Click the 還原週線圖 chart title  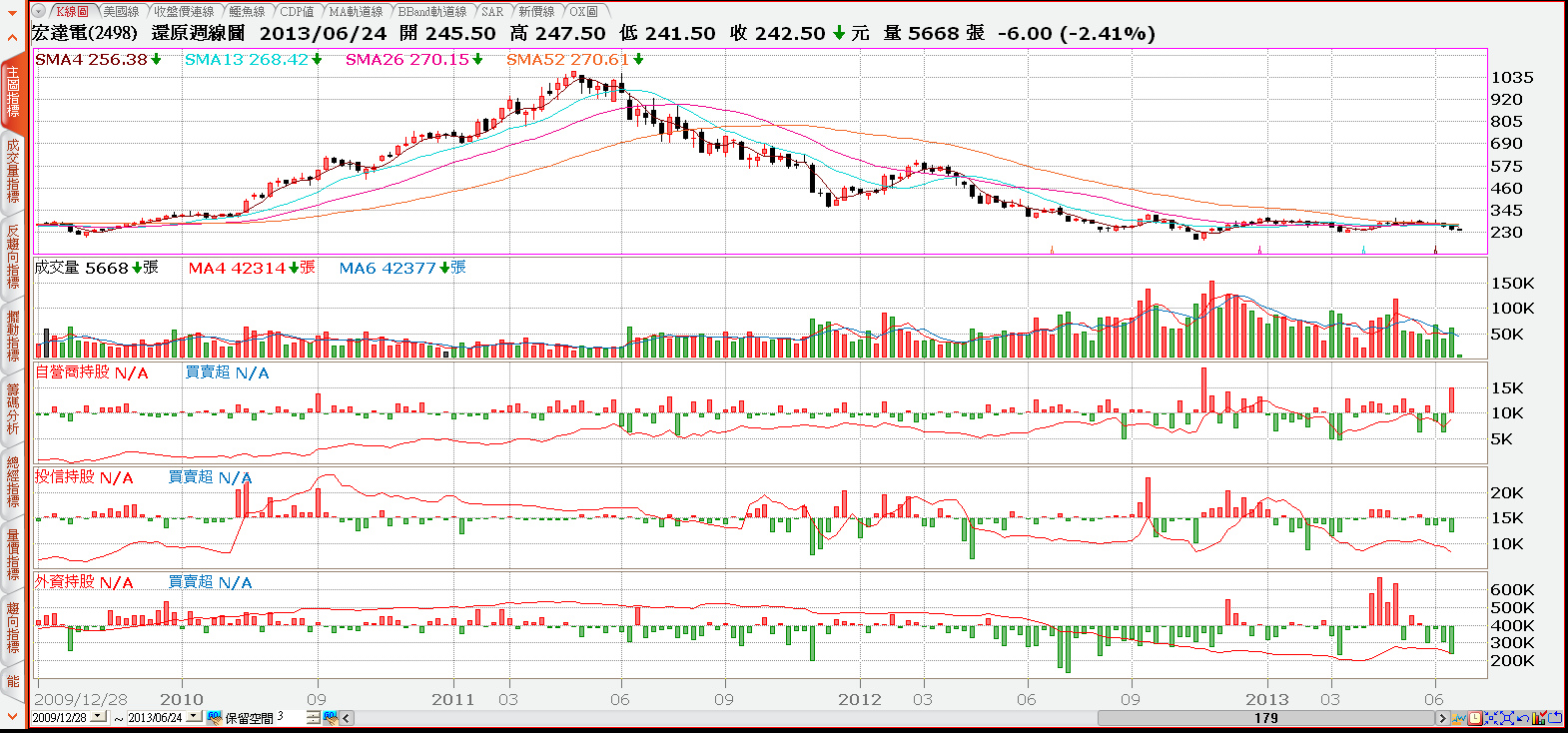tap(199, 33)
